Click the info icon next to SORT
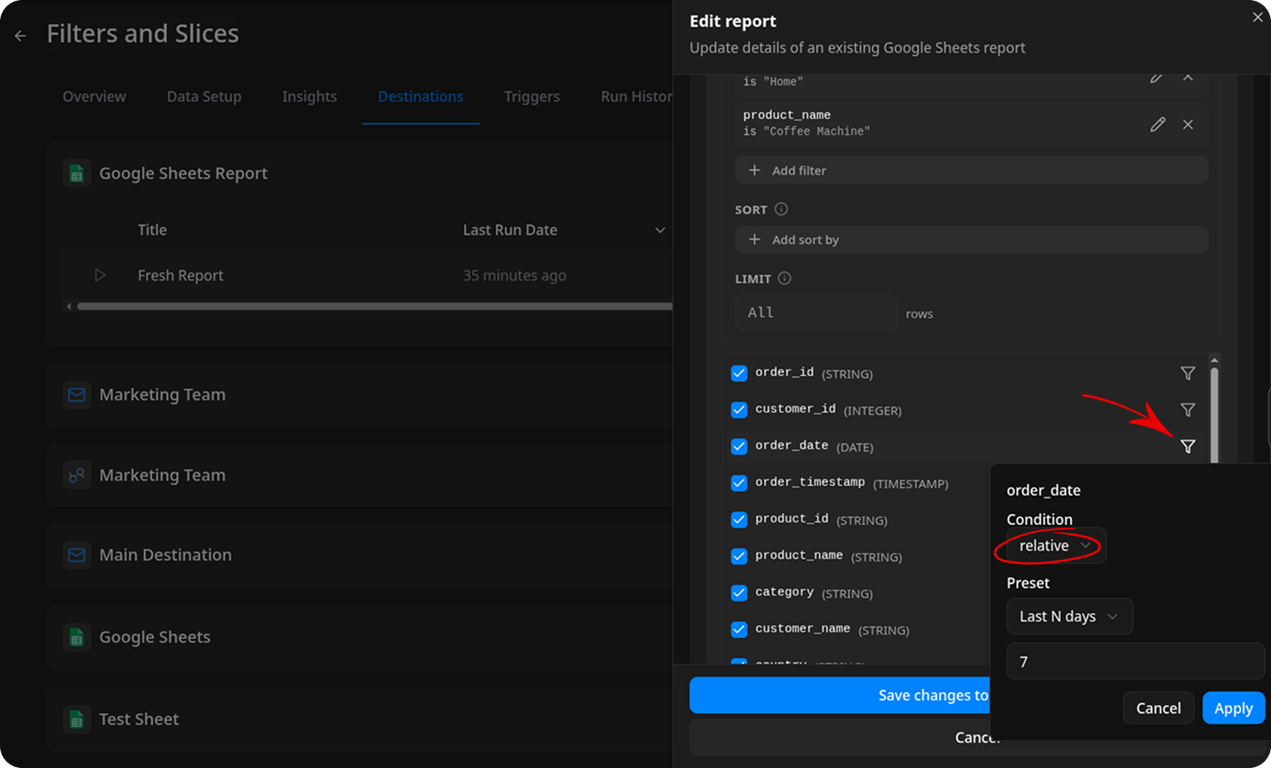1271x768 pixels. (781, 209)
